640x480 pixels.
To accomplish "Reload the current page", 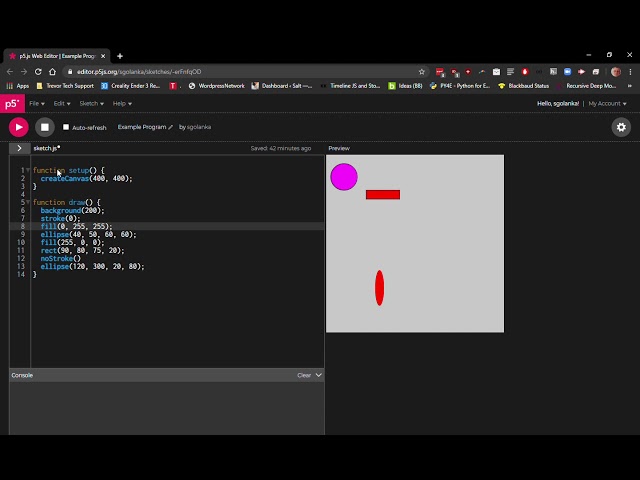I will point(38,72).
